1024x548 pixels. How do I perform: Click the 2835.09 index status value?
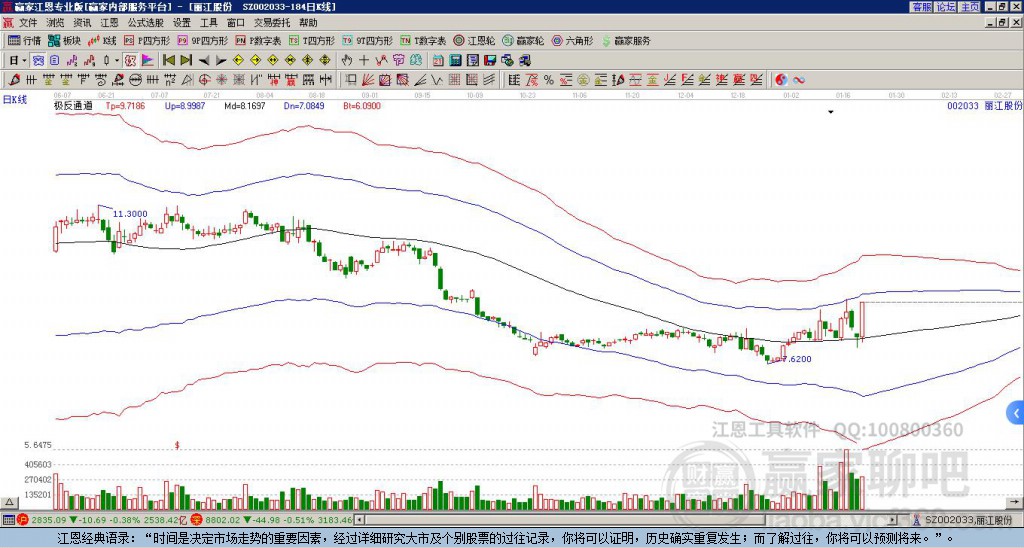click(x=49, y=520)
